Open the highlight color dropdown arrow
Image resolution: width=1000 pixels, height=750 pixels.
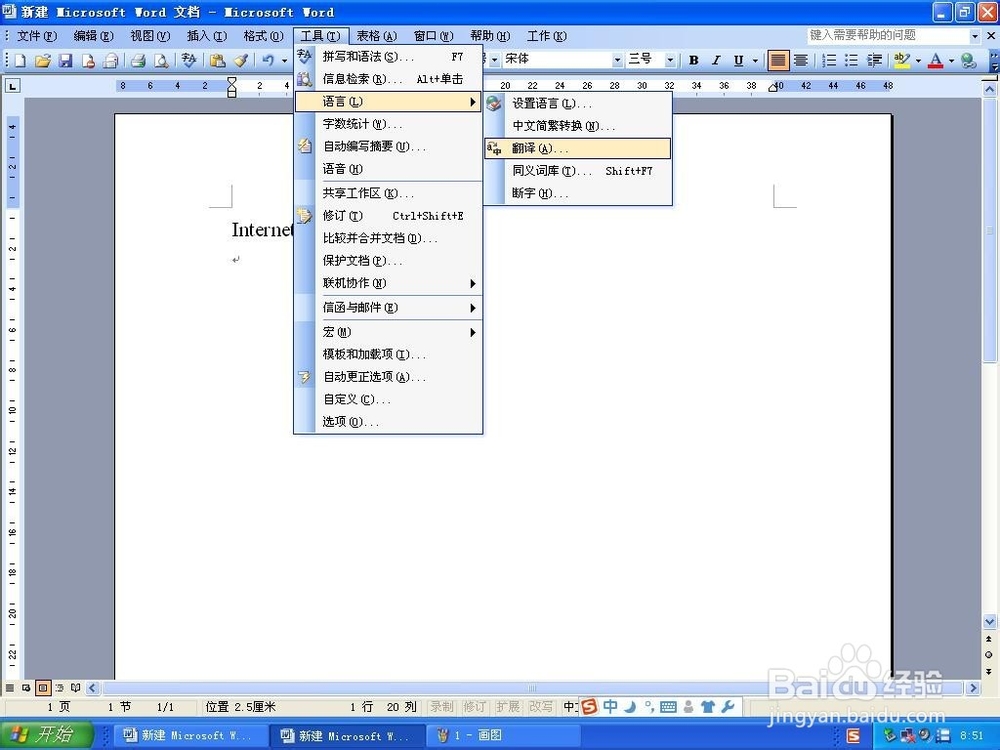[x=918, y=61]
